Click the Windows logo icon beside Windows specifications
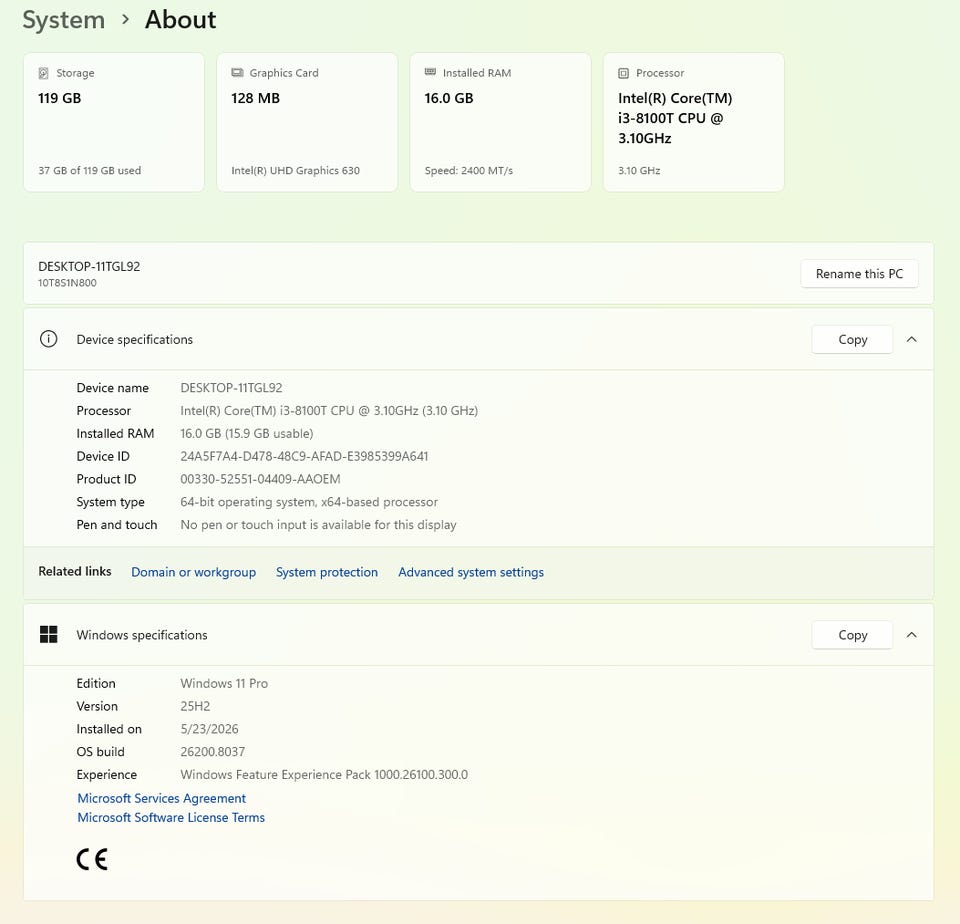The image size is (960, 924). pos(48,634)
